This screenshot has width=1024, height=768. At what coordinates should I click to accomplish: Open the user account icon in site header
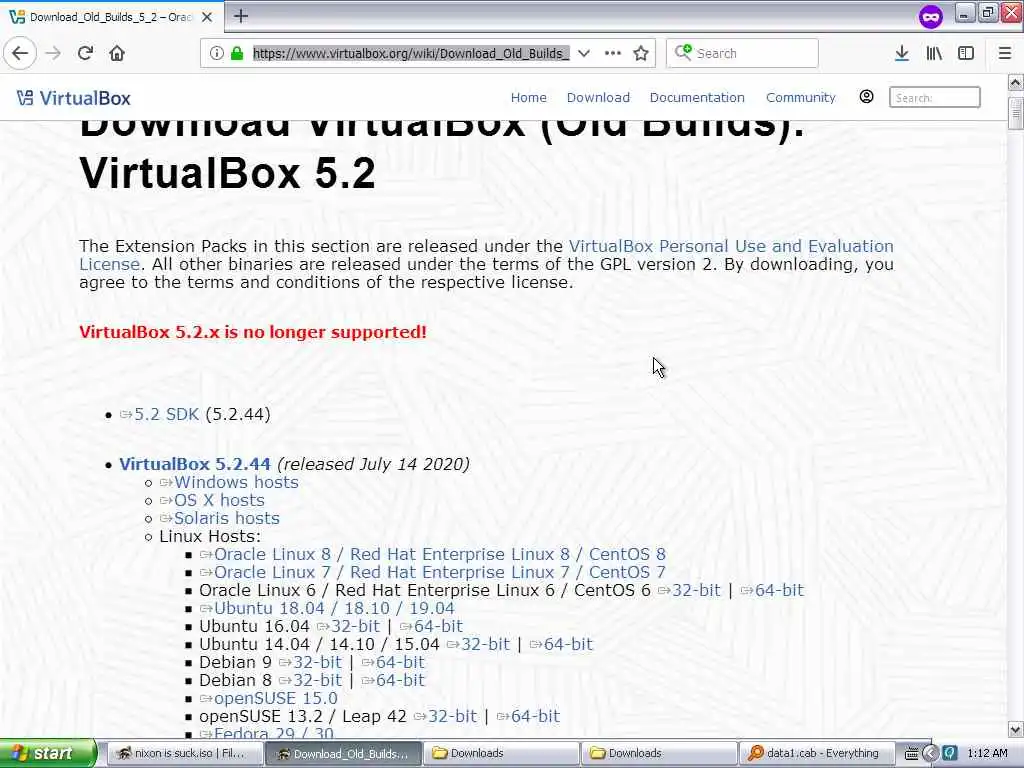click(x=866, y=97)
